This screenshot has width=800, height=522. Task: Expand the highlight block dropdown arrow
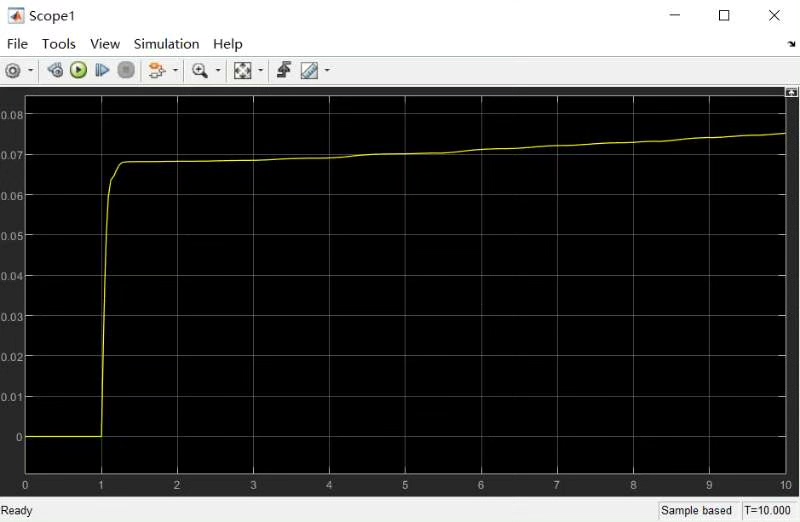click(x=176, y=70)
